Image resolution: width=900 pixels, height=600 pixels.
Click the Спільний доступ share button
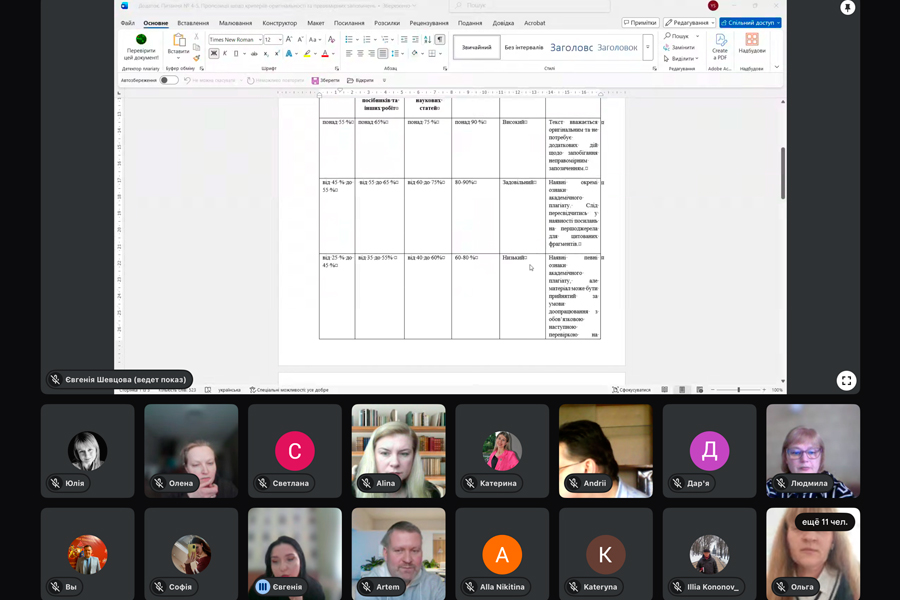click(750, 23)
